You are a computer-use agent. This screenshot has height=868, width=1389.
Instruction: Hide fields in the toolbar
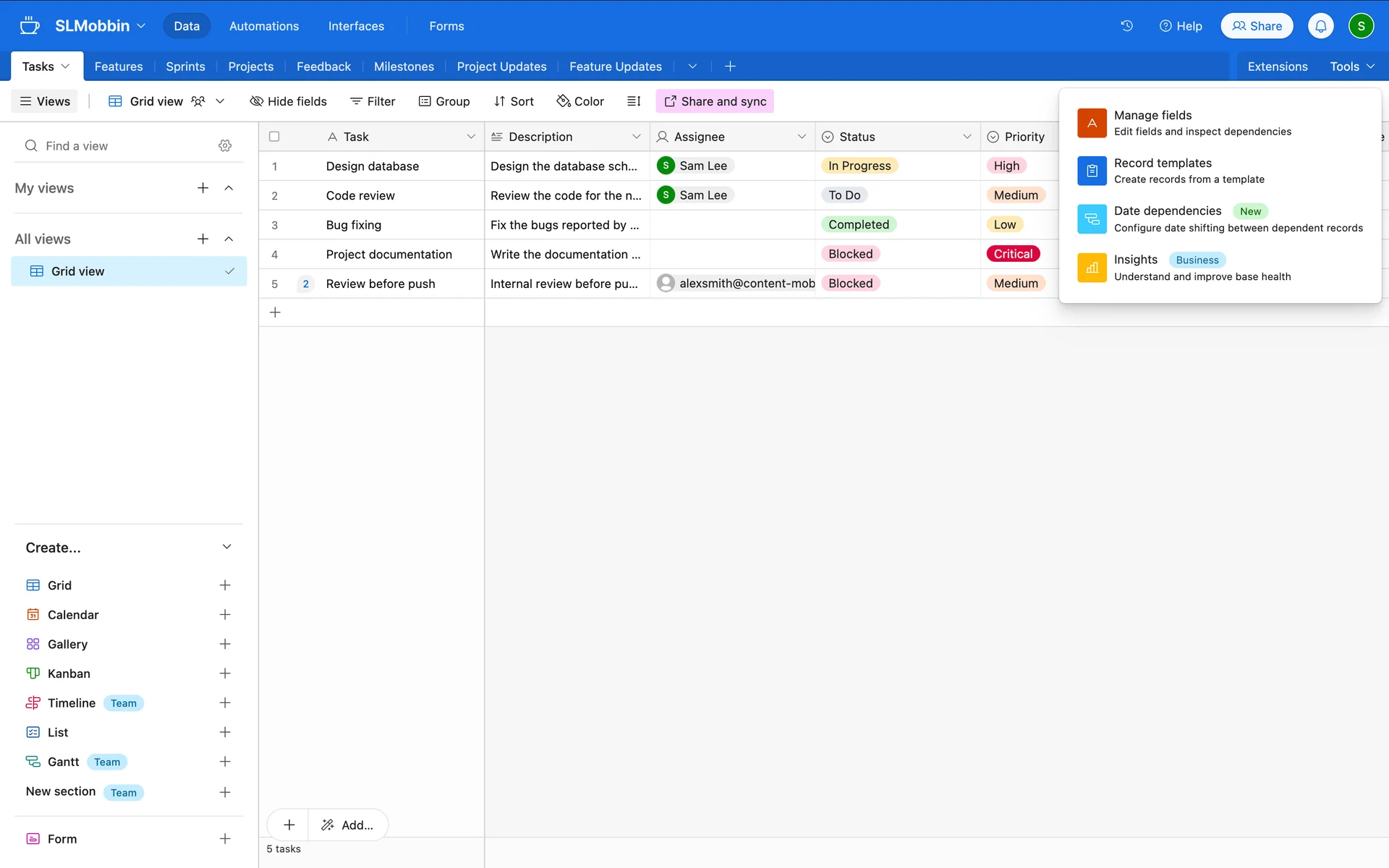[x=288, y=101]
